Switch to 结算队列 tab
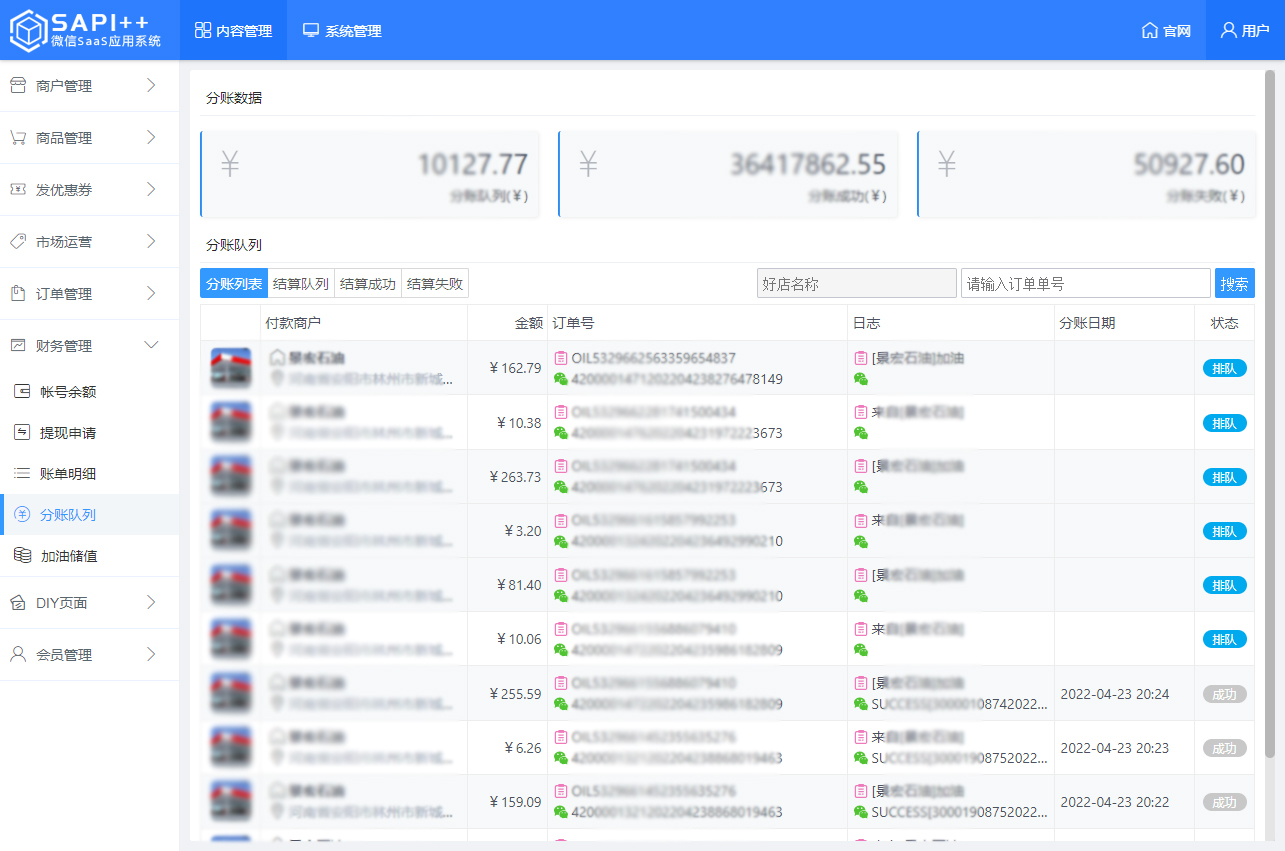The height and width of the screenshot is (851, 1285). click(301, 284)
